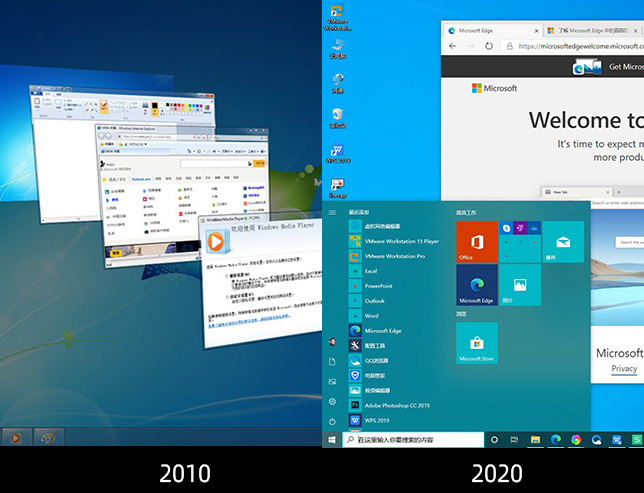644x493 pixels.
Task: Launch Microsoft Edge from the taskbar
Action: [556, 440]
